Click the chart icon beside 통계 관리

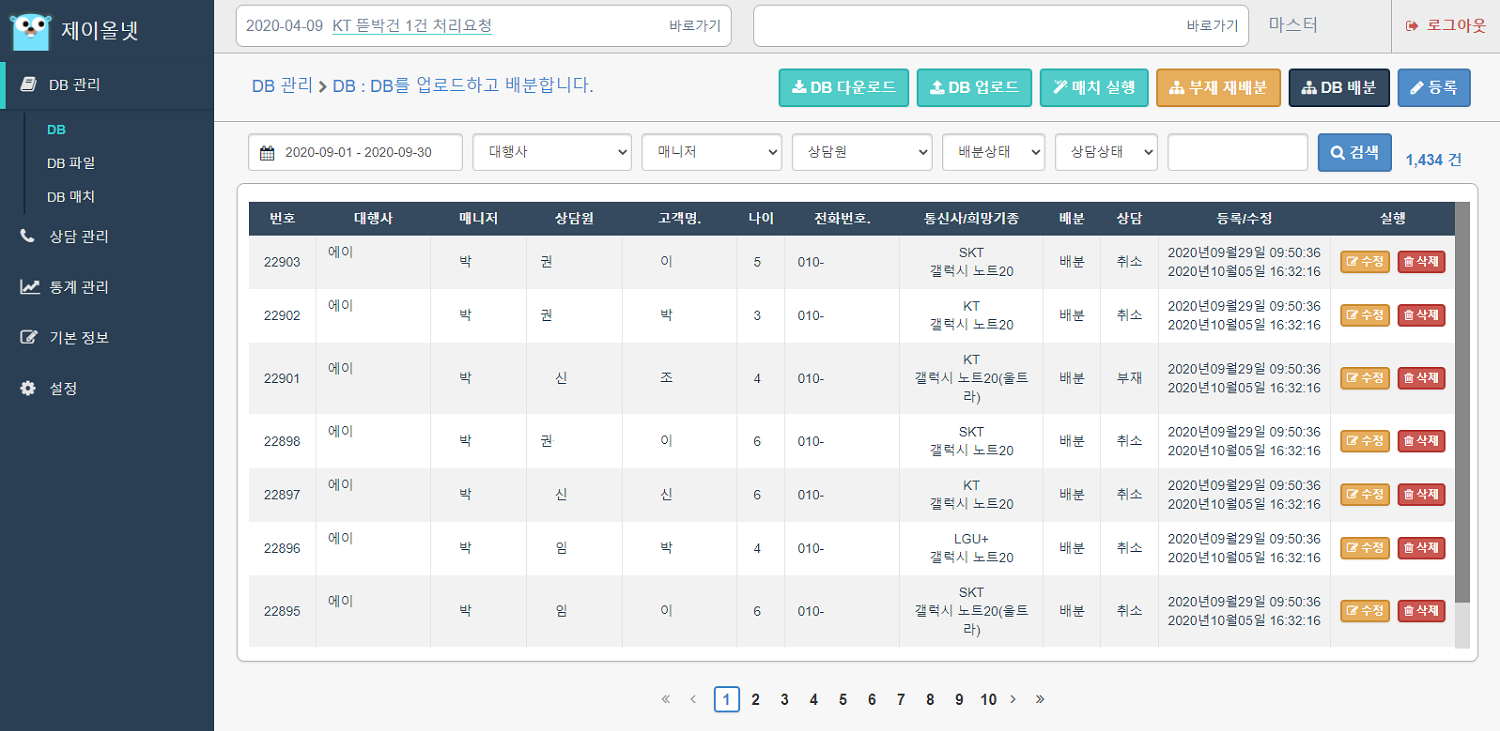pyautogui.click(x=29, y=287)
